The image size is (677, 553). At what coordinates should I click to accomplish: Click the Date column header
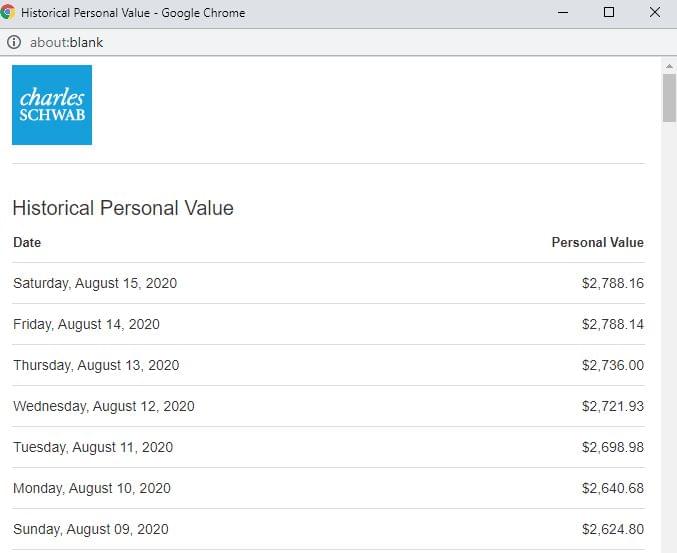pos(27,243)
